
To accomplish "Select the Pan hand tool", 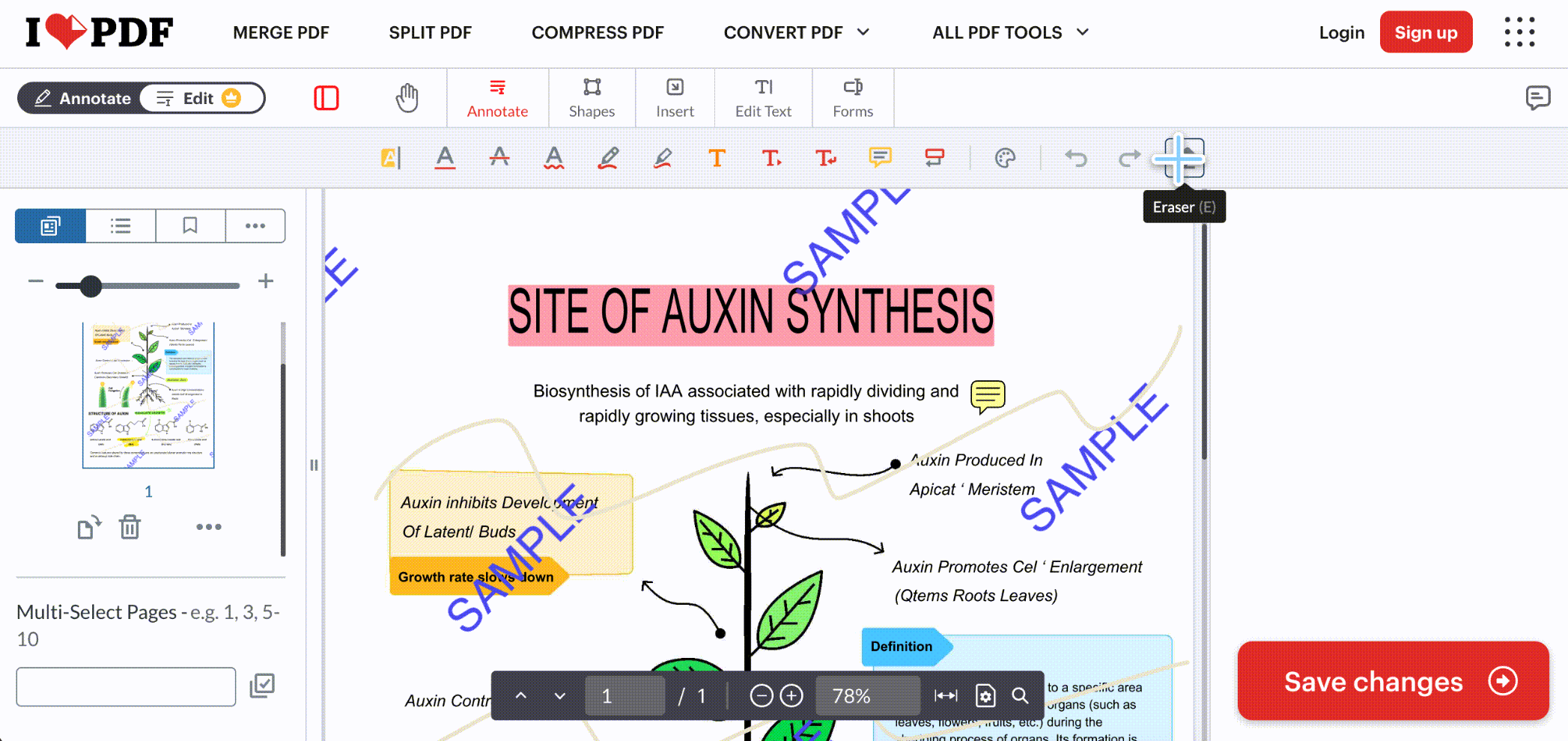I will point(407,98).
